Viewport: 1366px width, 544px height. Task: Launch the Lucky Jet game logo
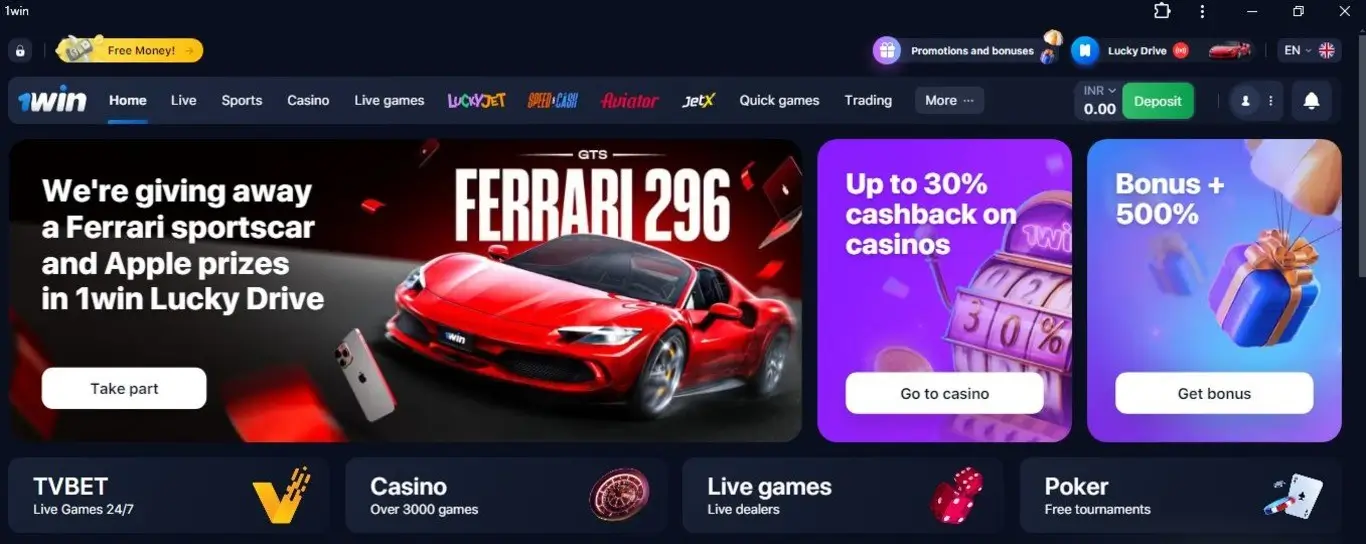point(476,100)
